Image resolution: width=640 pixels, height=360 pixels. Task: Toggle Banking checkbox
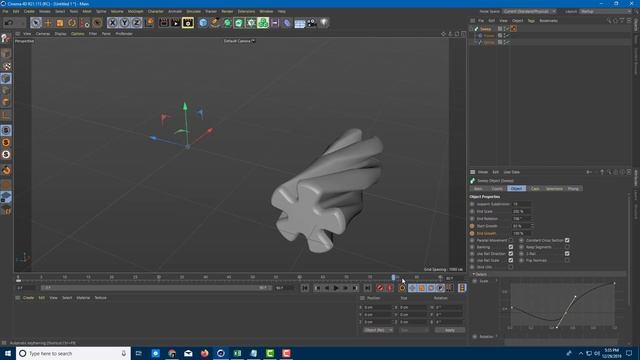pyautogui.click(x=511, y=247)
